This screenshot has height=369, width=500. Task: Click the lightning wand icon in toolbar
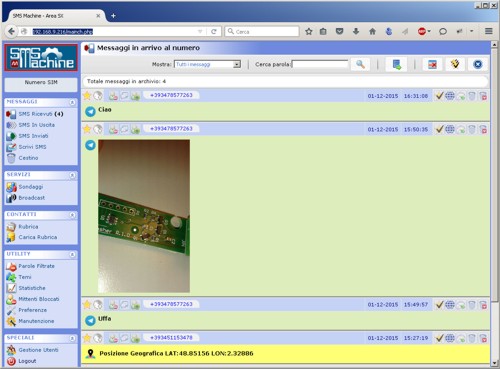pos(455,64)
